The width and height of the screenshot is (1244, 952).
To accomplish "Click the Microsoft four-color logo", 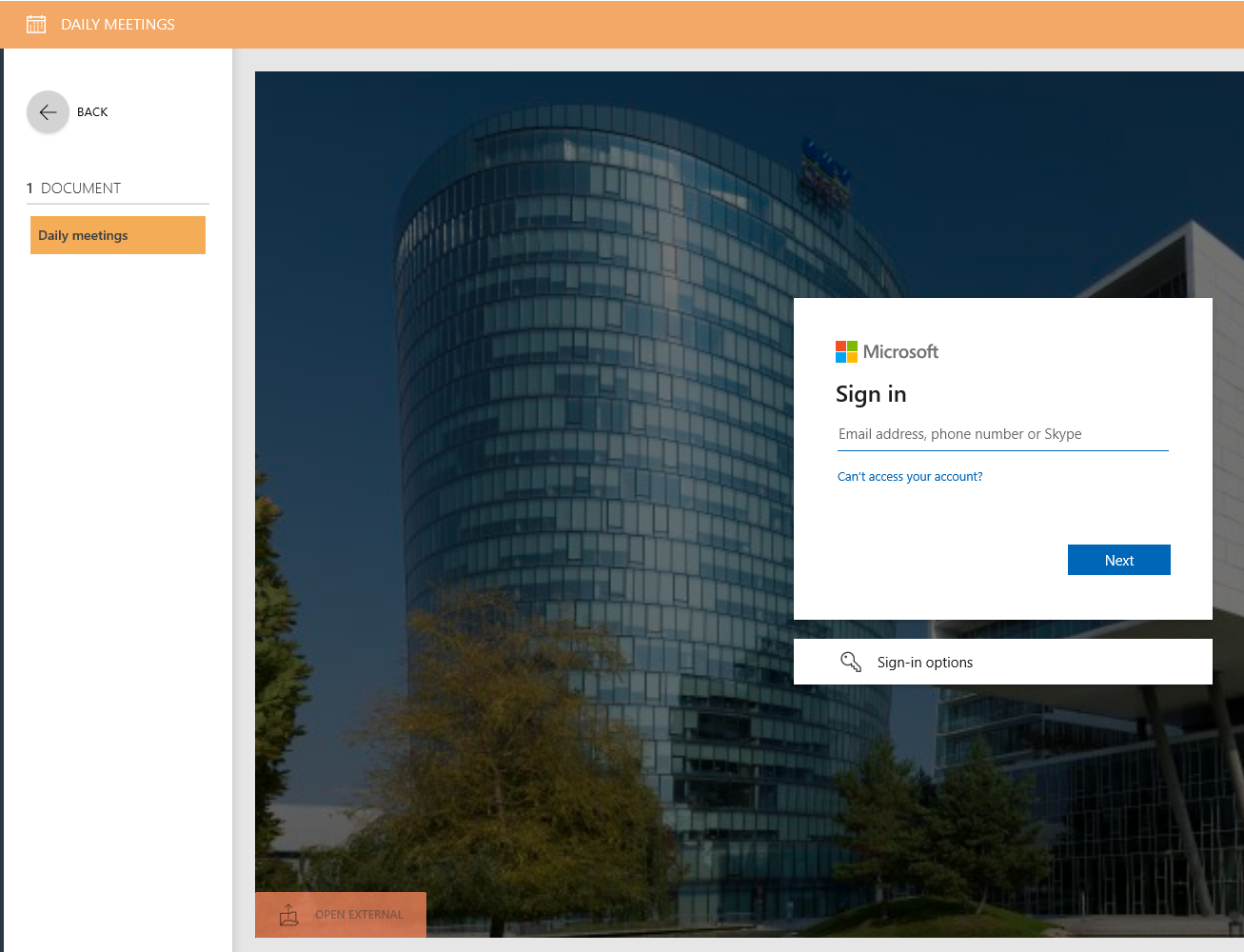I will tap(846, 352).
